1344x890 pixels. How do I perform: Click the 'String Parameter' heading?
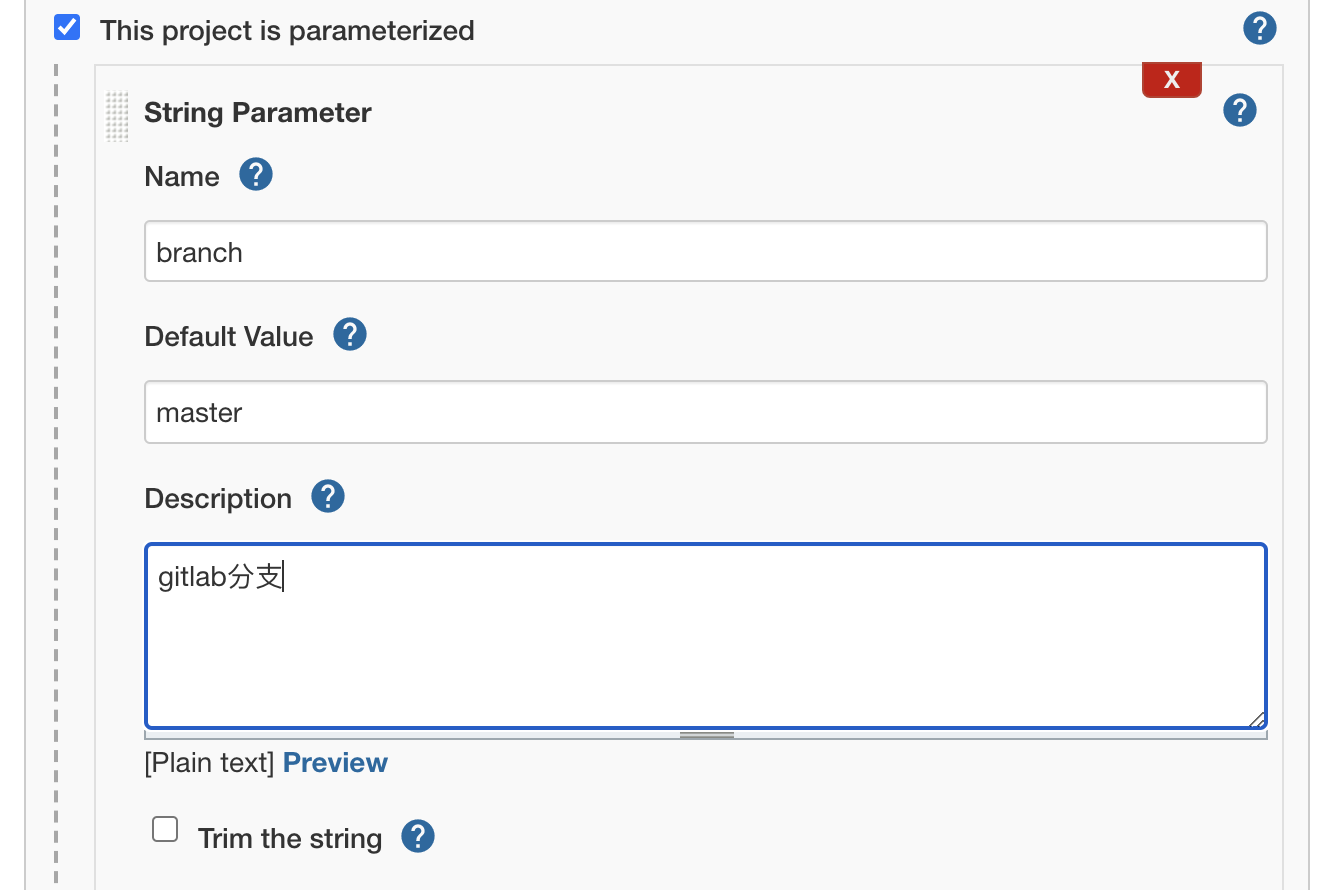click(x=258, y=113)
